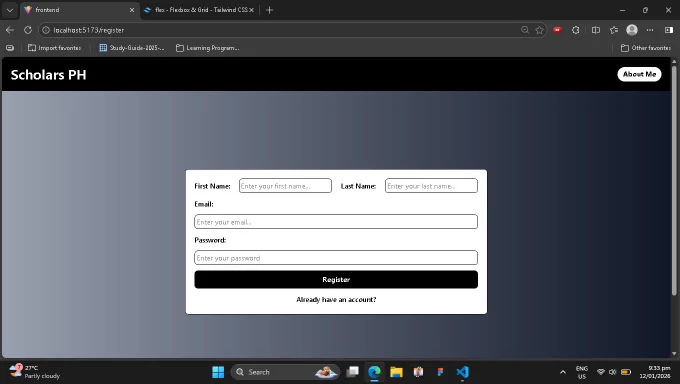
Task: Open Figma on the taskbar
Action: [x=440, y=372]
